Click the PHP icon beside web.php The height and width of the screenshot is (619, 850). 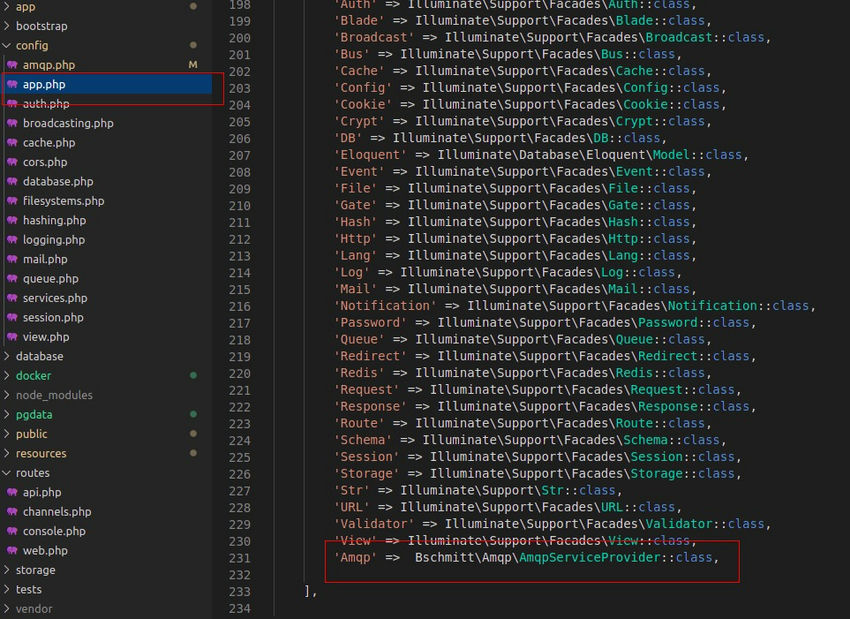tap(12, 551)
